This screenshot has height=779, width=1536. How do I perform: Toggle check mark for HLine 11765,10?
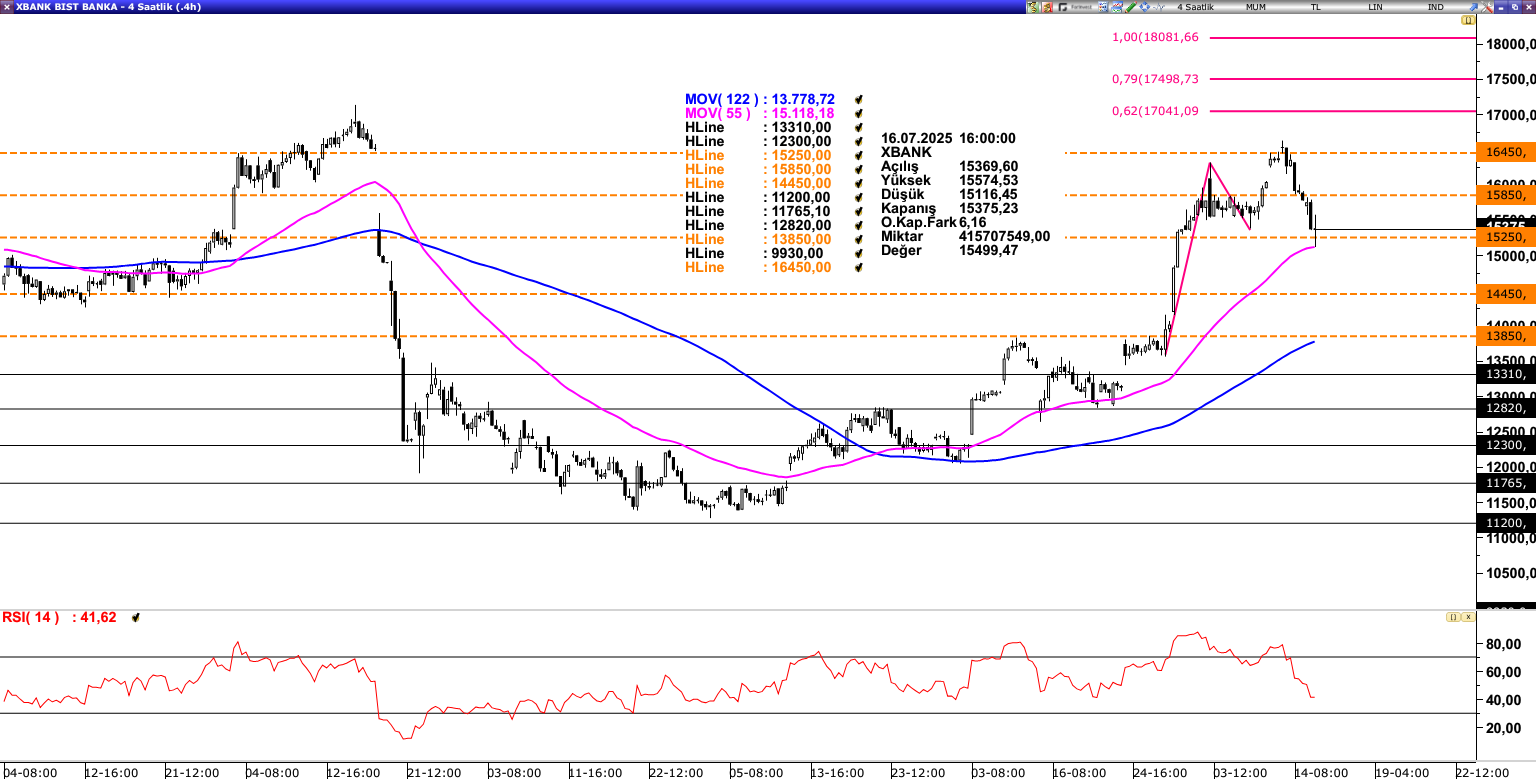tap(858, 211)
